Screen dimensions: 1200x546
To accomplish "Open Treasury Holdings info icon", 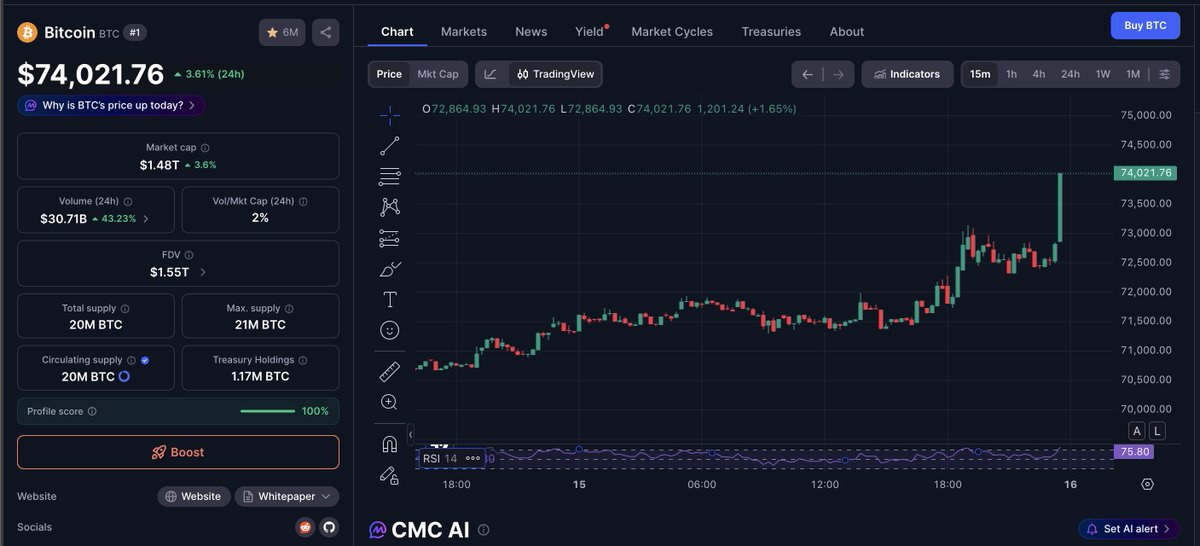I will coord(303,360).
